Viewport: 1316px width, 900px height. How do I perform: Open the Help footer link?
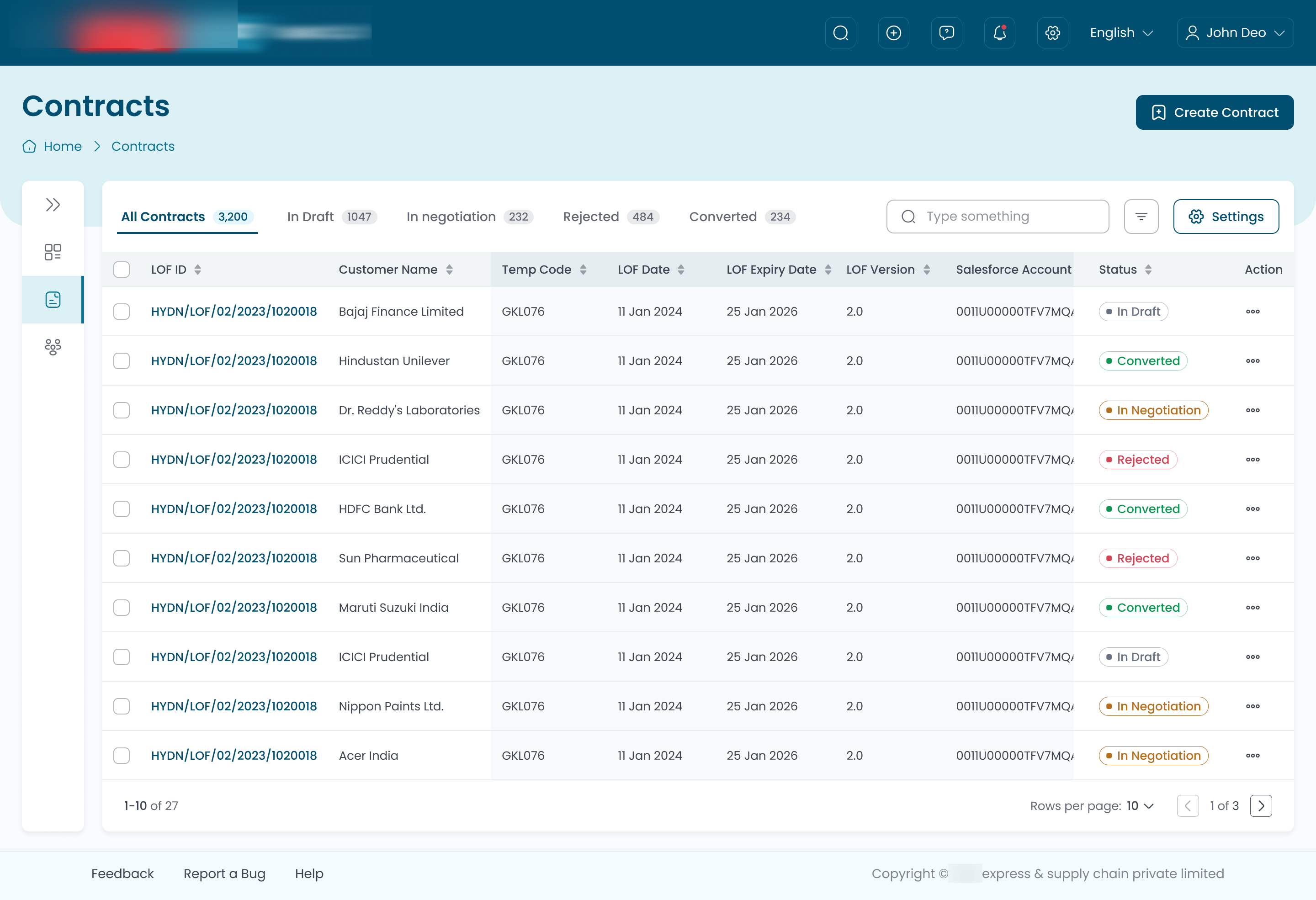309,874
